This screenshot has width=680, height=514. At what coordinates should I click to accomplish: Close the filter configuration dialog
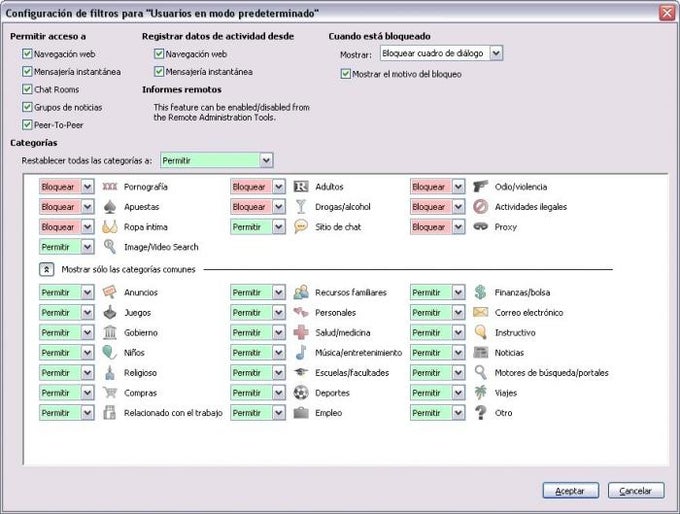click(x=667, y=13)
